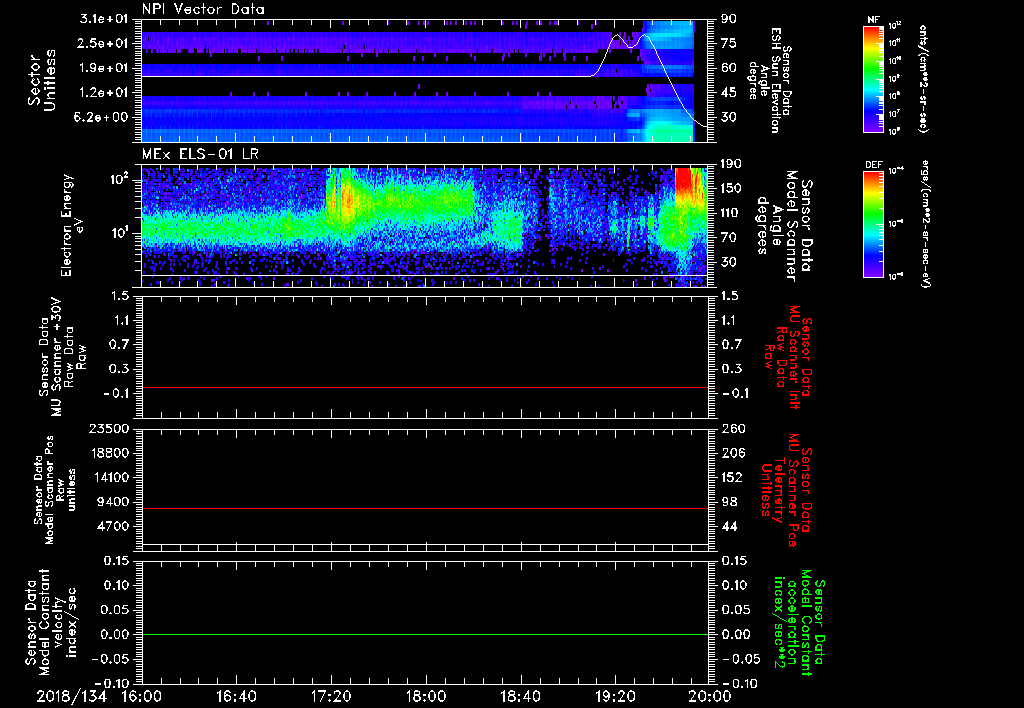1024x708 pixels.
Task: Click the DEF color scale bar
Action: (874, 224)
